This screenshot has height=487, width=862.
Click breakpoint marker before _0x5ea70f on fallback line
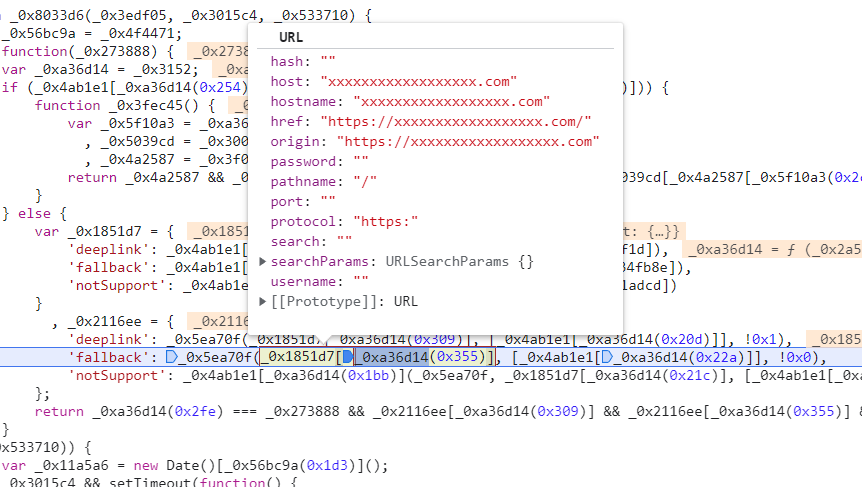coord(171,357)
